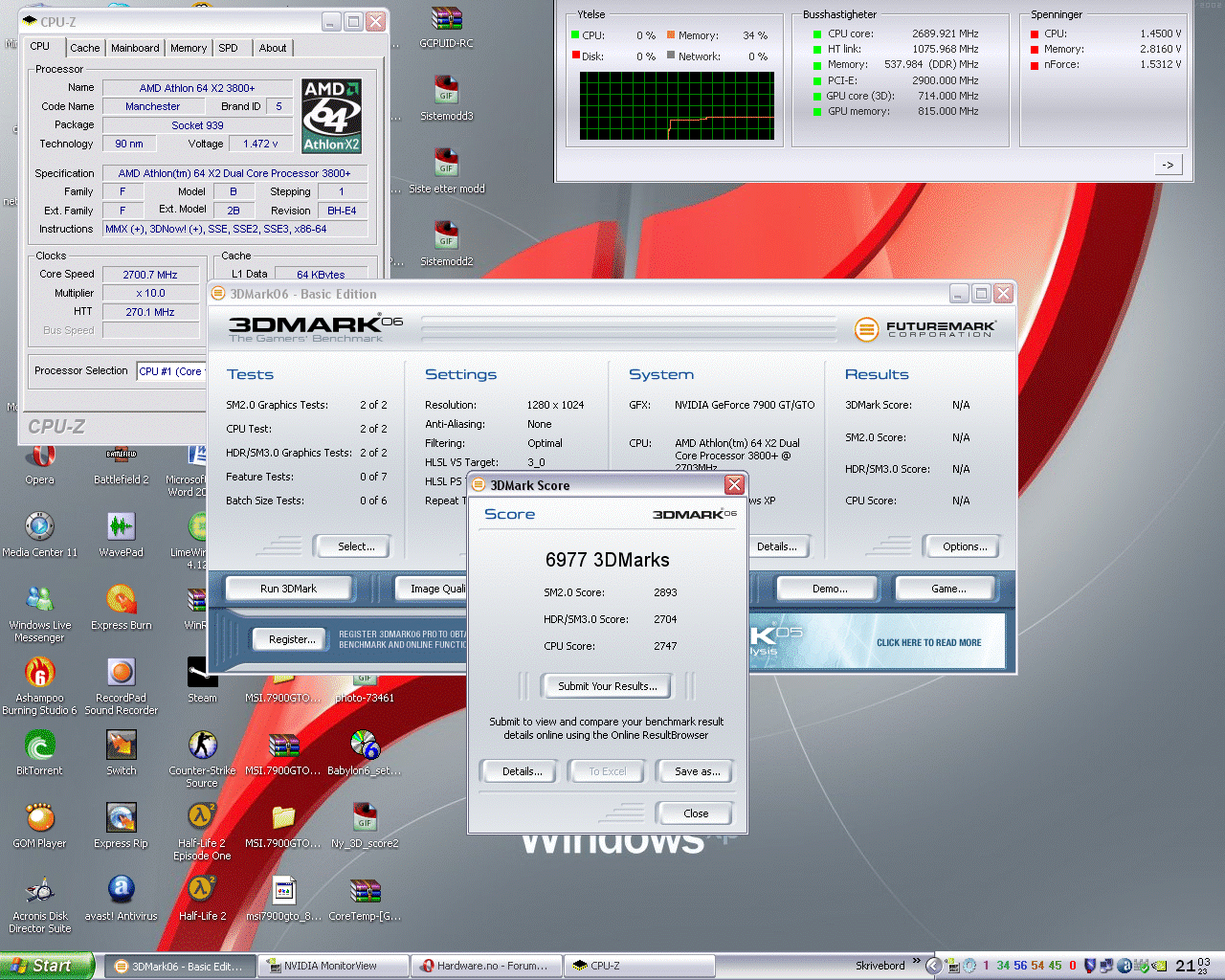Open the Memory tab in CPU-Z
This screenshot has width=1225, height=980.
click(x=189, y=48)
